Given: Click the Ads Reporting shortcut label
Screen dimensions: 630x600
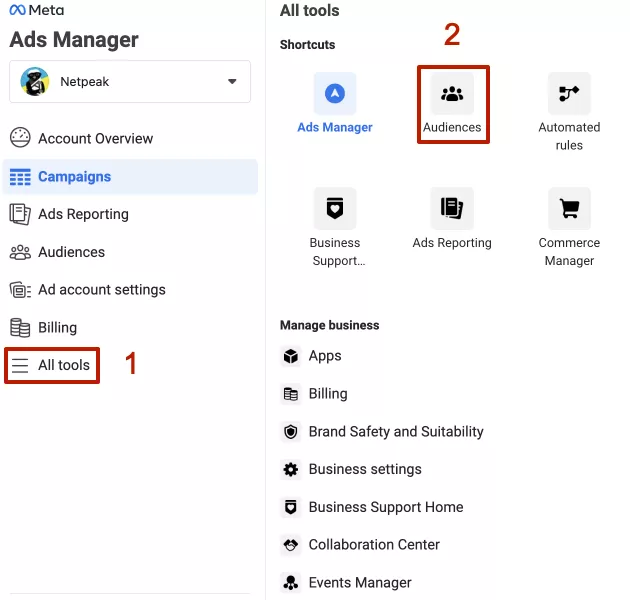Looking at the screenshot, I should pos(452,243).
